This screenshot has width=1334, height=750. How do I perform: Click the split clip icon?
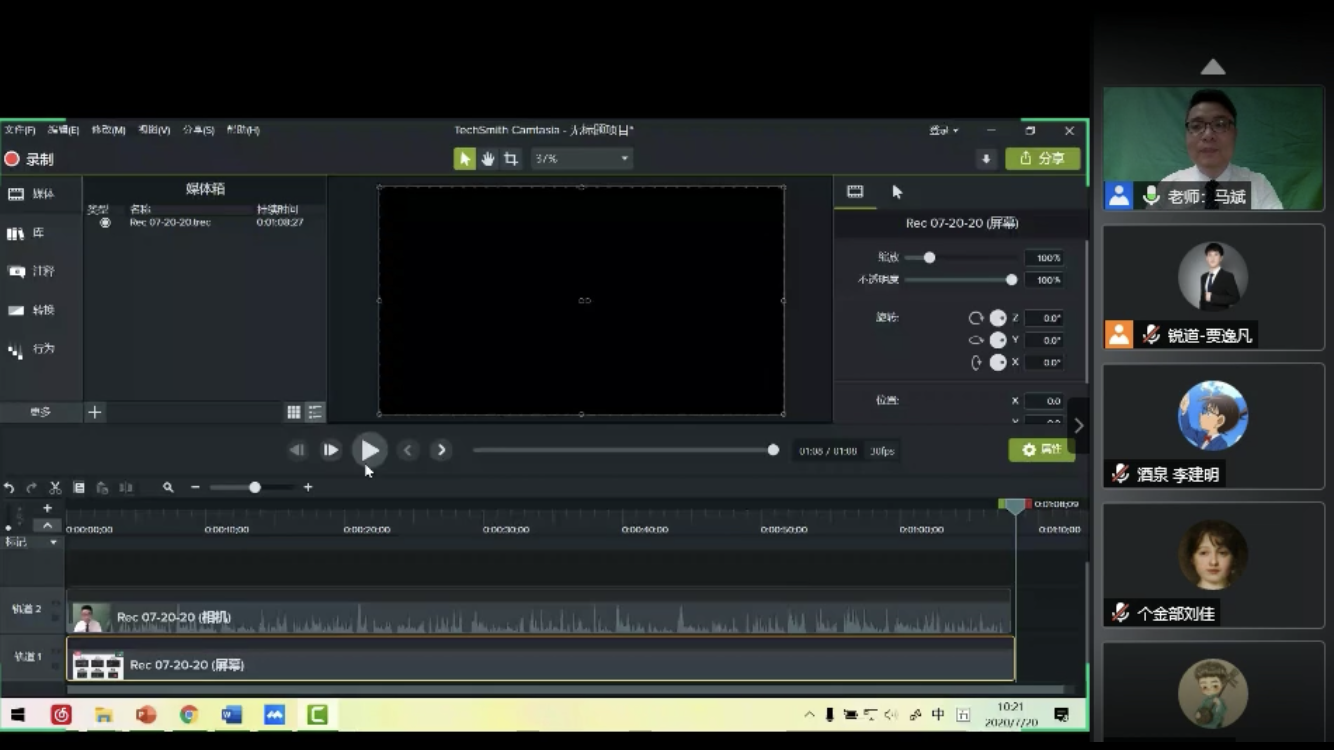pyautogui.click(x=126, y=488)
